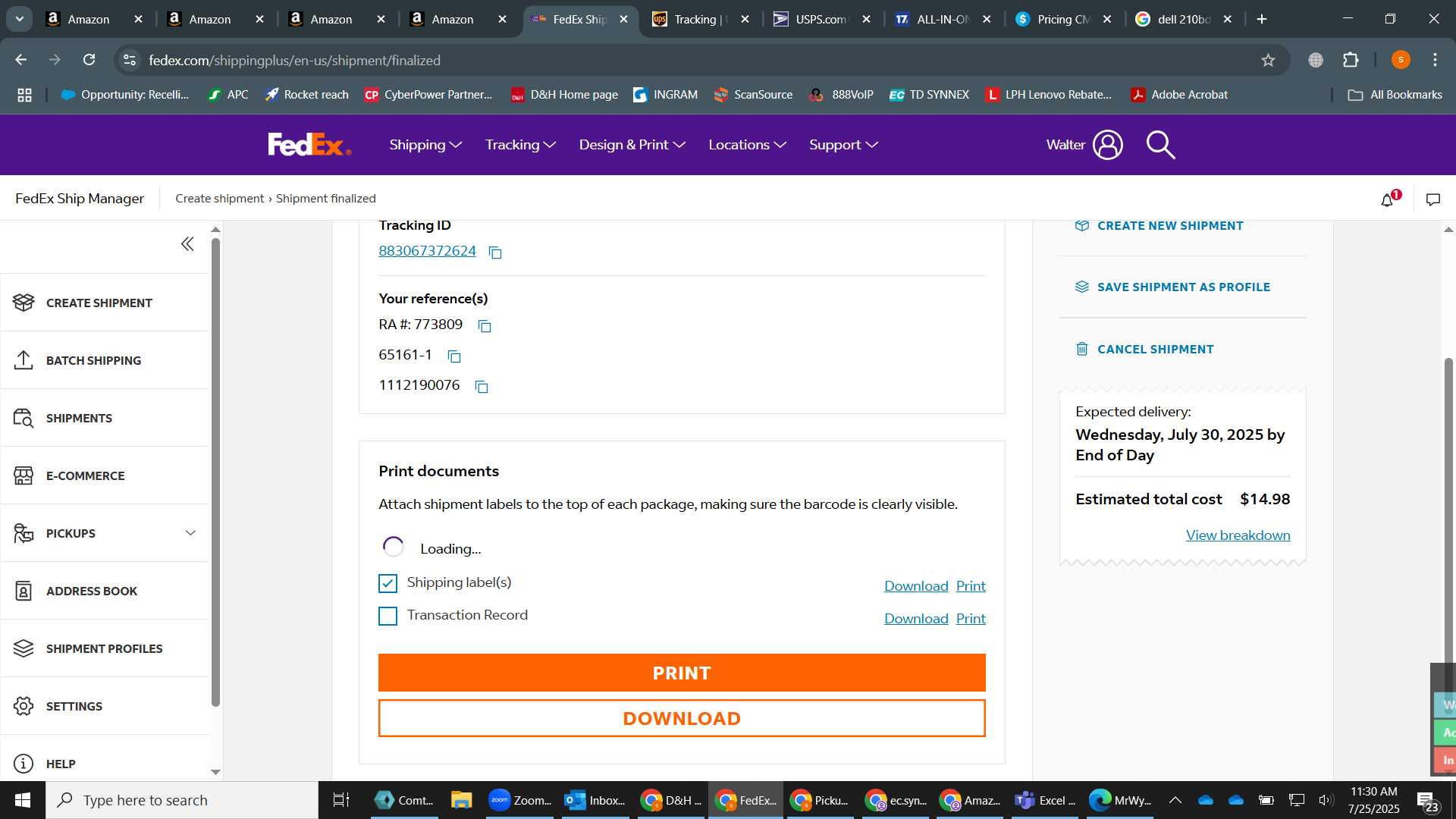Screen dimensions: 1456x819
Task: View site information icon in address bar
Action: coord(130,60)
